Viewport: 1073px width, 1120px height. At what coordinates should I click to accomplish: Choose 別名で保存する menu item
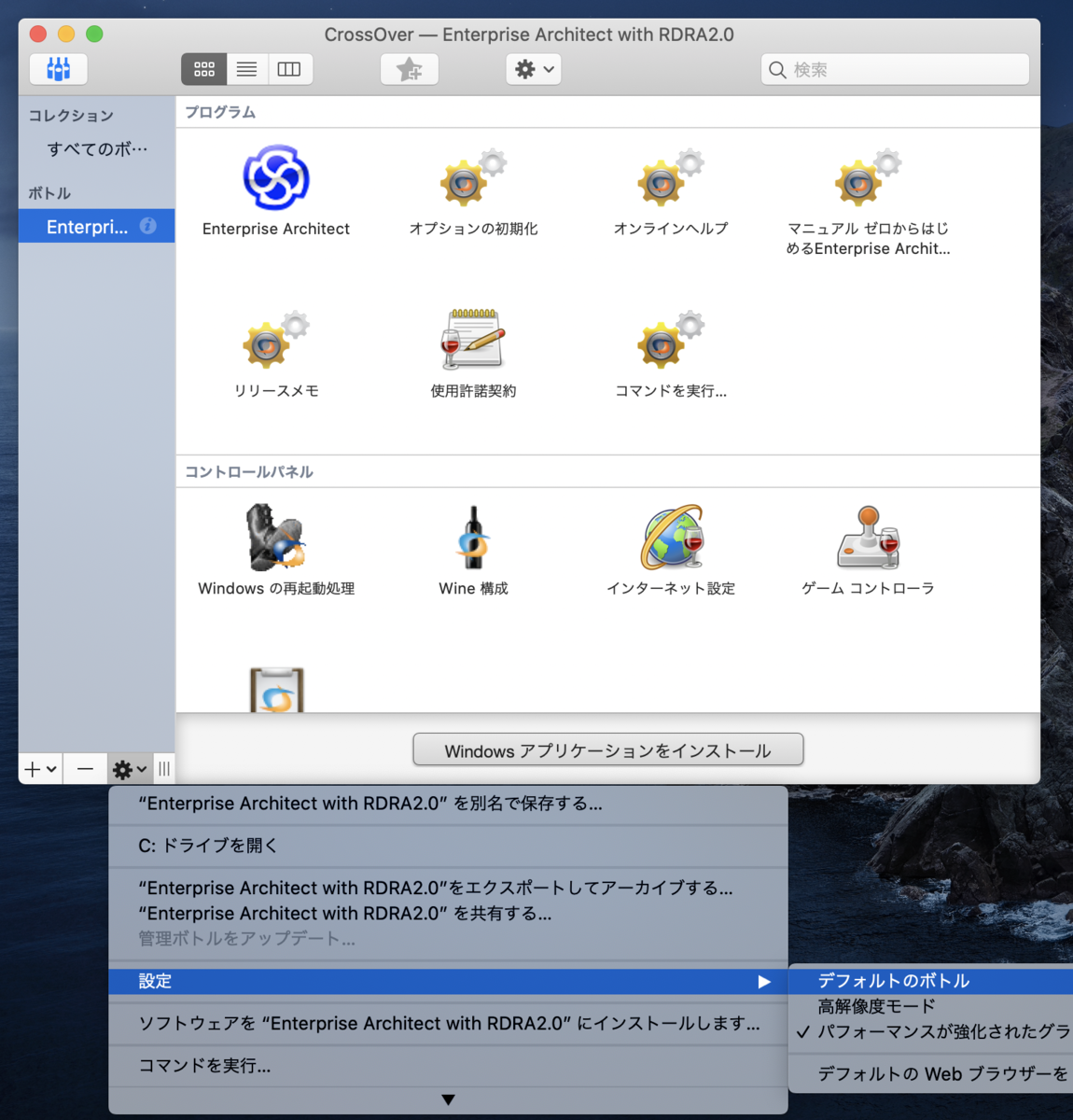pyautogui.click(x=448, y=804)
